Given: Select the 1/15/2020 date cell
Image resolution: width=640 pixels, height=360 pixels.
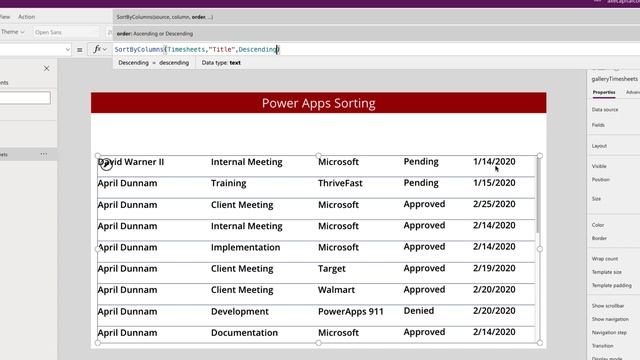Looking at the screenshot, I should 494,183.
